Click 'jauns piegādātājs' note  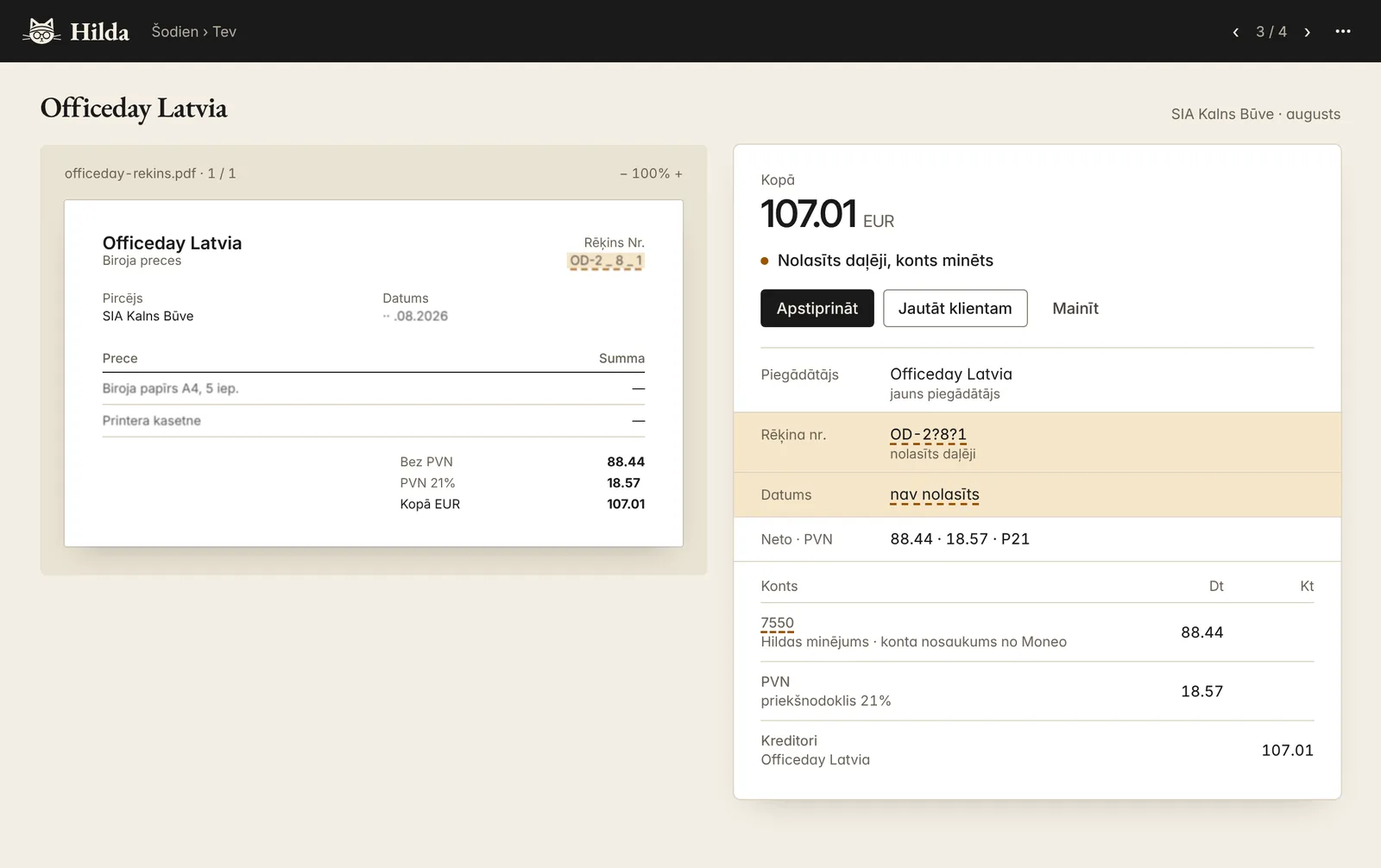coord(945,394)
